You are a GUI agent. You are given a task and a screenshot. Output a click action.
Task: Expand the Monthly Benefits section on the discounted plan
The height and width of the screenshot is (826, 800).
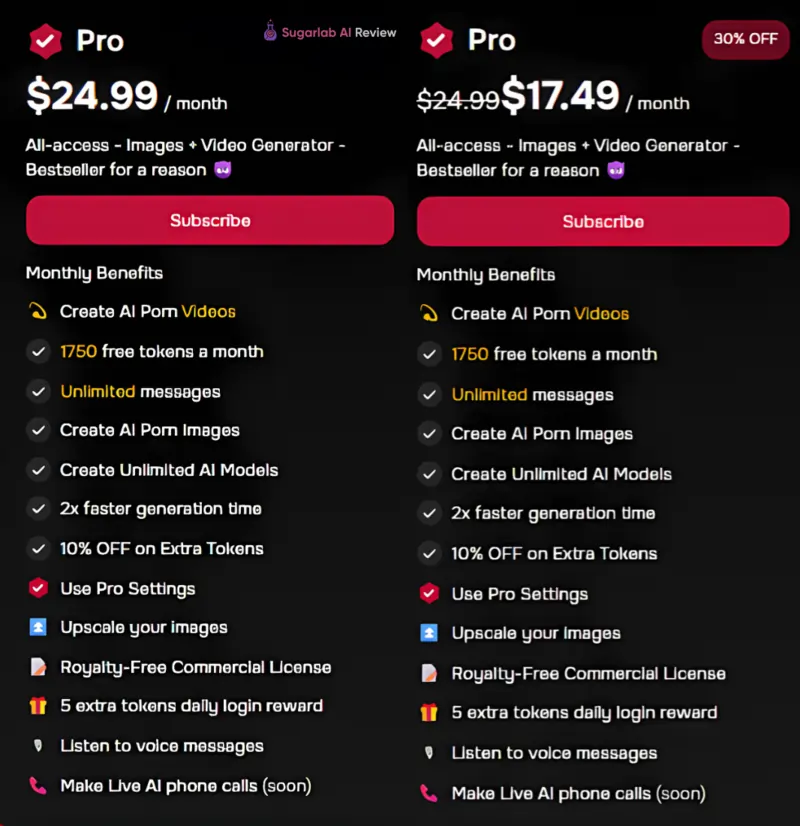486,274
